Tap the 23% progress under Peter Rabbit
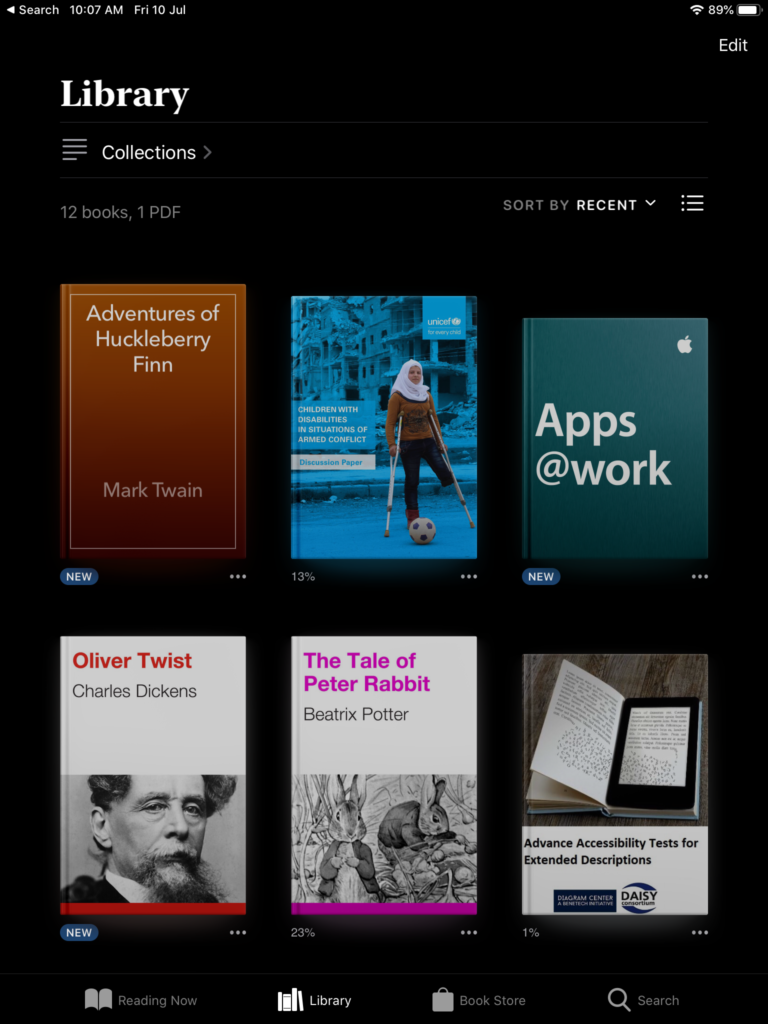This screenshot has height=1024, width=768. (303, 933)
